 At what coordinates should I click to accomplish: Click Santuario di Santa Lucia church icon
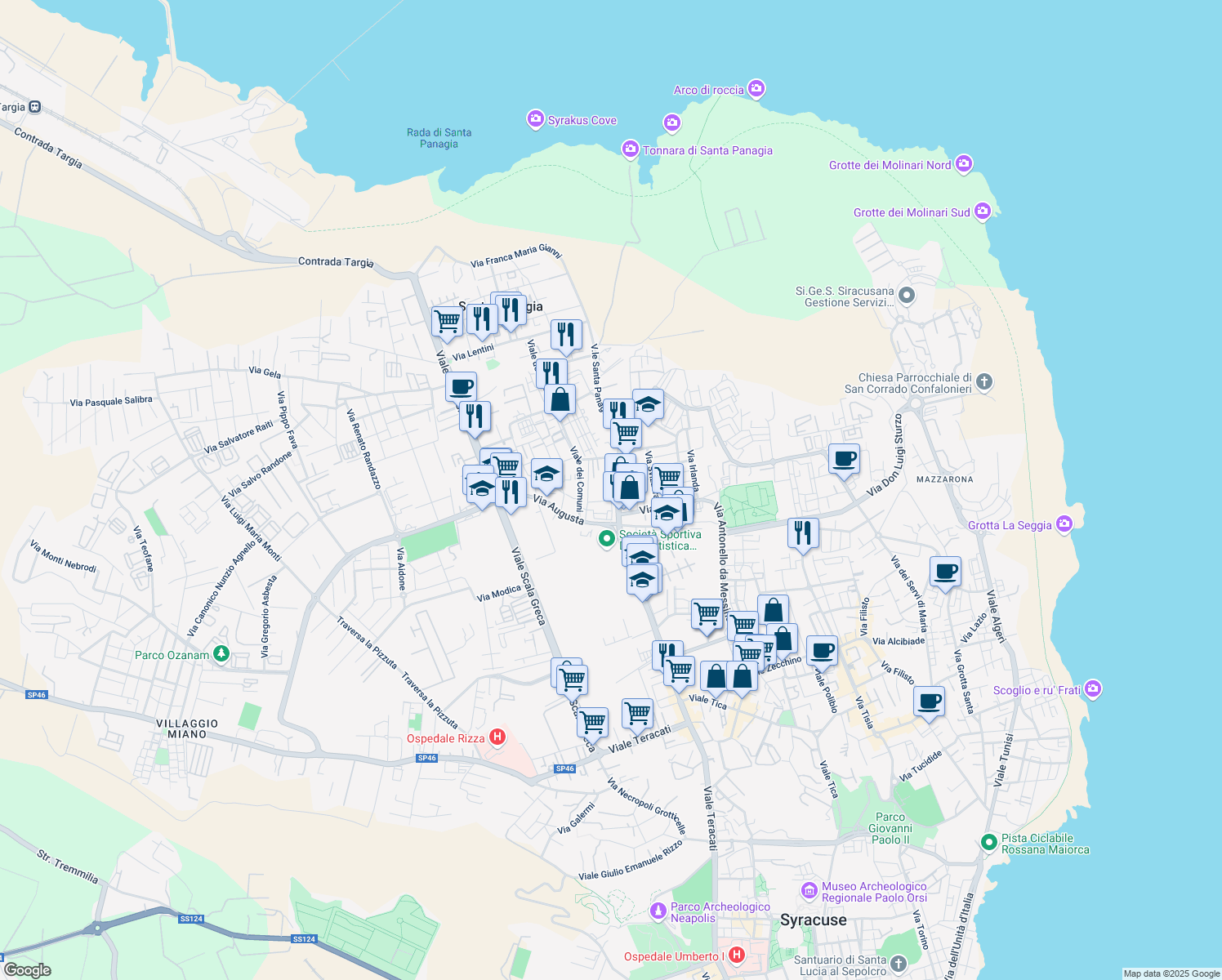pyautogui.click(x=899, y=964)
